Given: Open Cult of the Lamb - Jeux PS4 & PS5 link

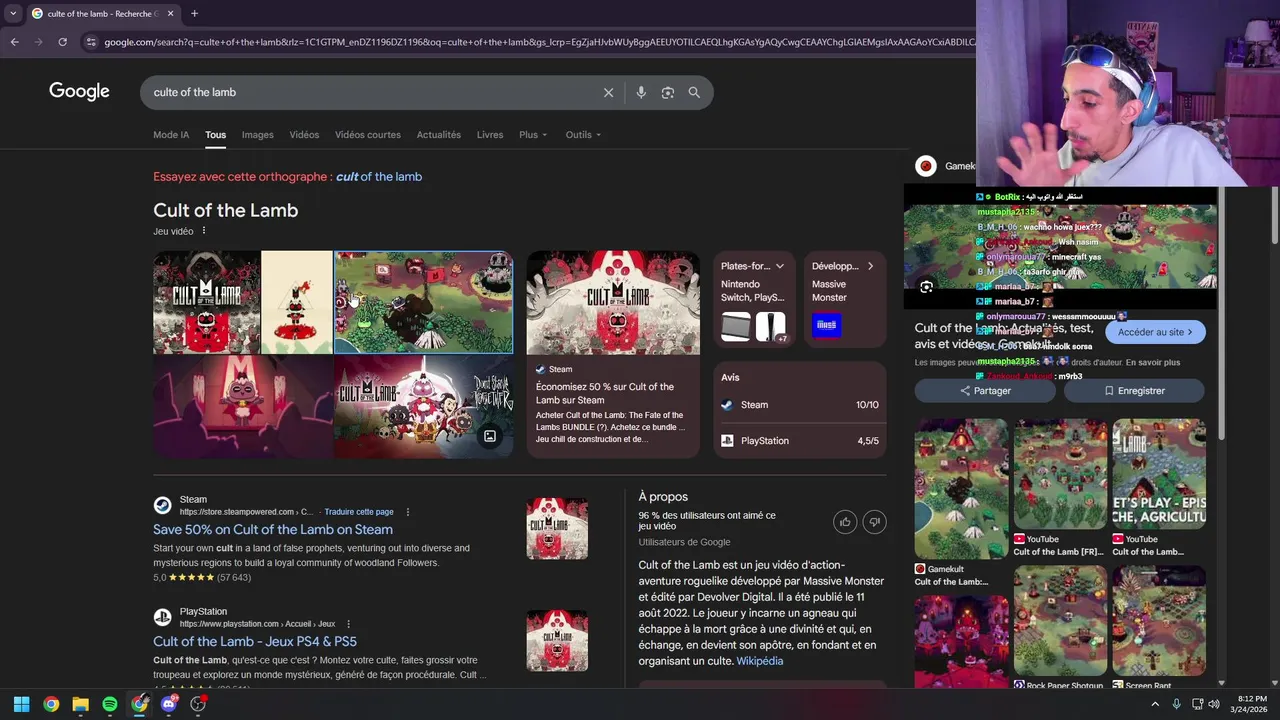Looking at the screenshot, I should 255,642.
